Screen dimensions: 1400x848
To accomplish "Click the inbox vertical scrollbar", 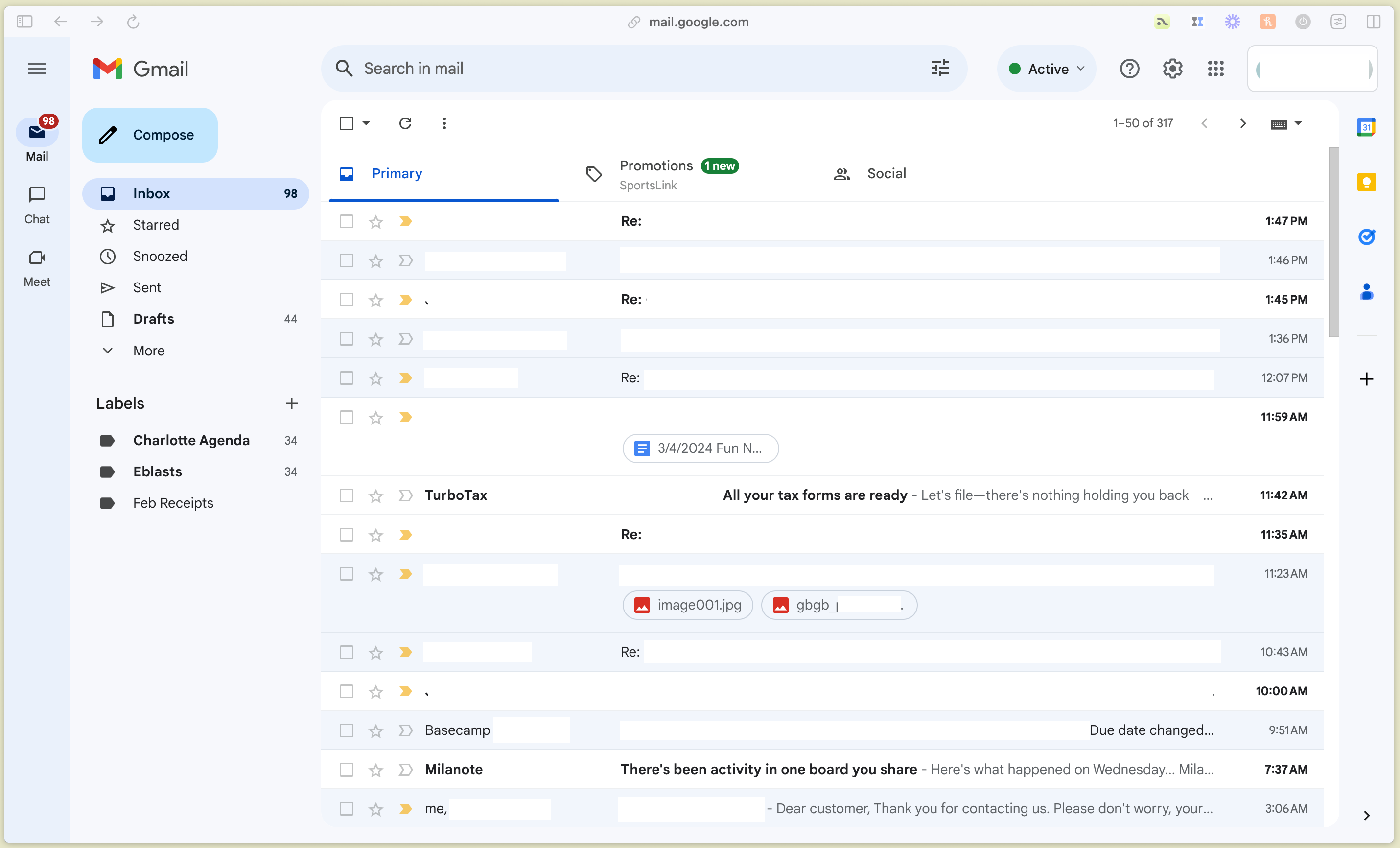I will pos(1333,241).
